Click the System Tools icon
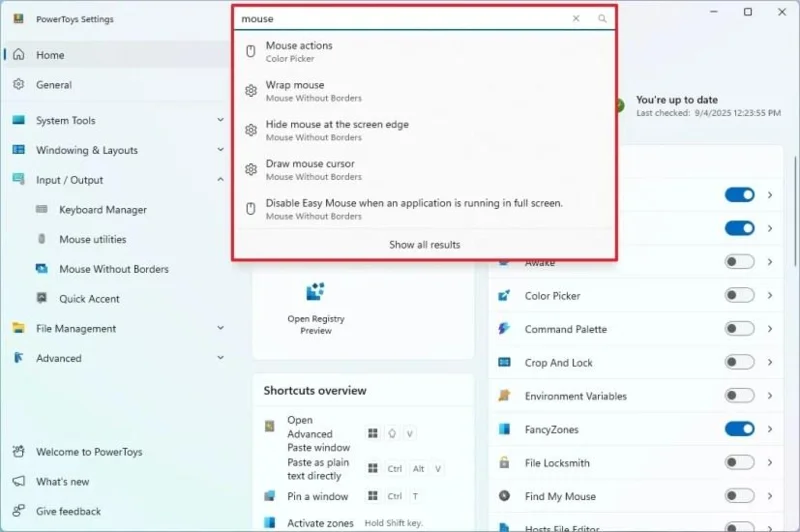This screenshot has width=800, height=532. click(19, 120)
